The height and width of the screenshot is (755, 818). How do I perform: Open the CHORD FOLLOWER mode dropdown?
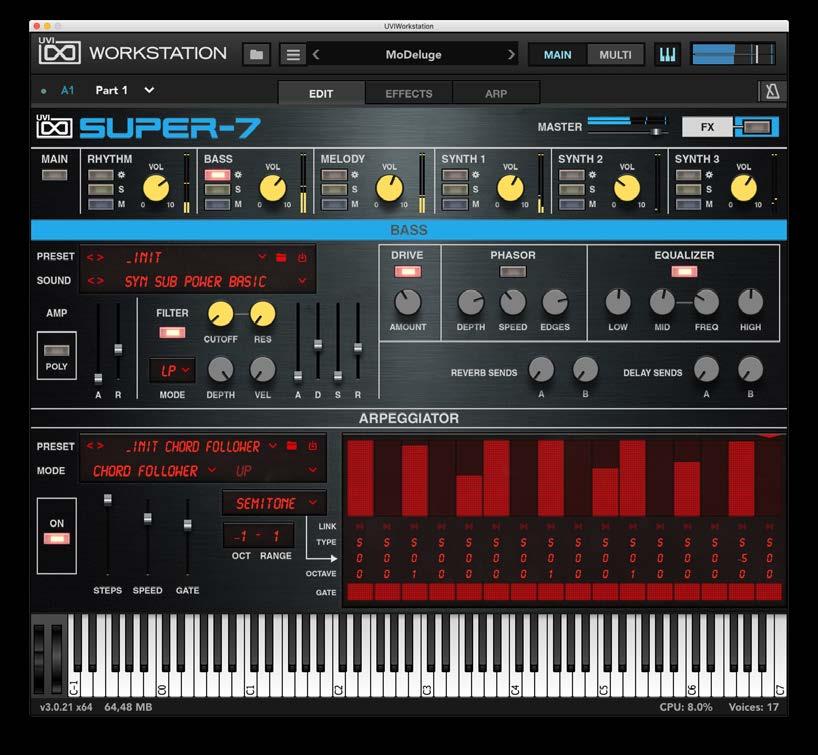212,470
